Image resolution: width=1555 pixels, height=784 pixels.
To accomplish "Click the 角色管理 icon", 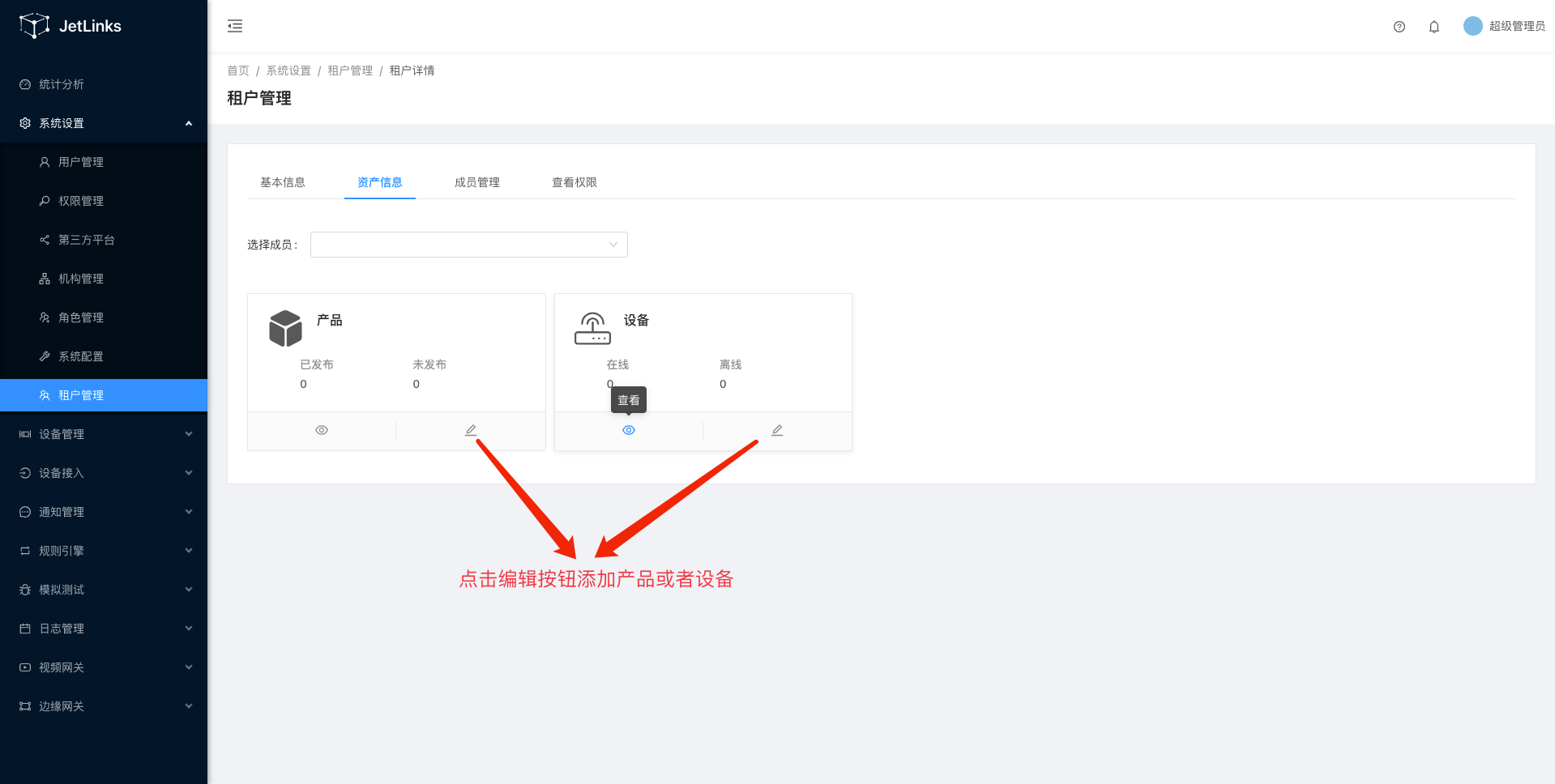I will 45,317.
